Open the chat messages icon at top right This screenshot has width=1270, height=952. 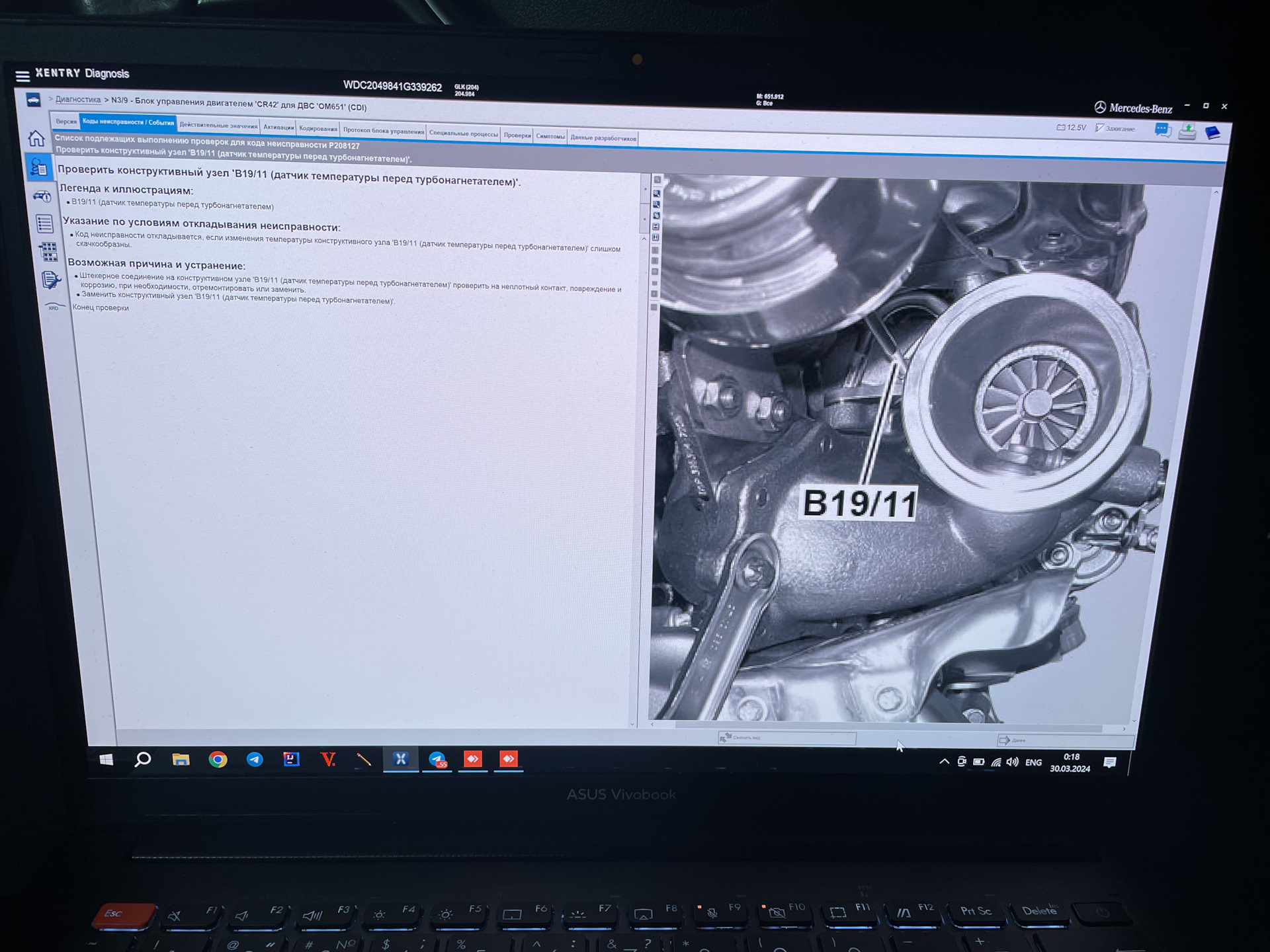pyautogui.click(x=1162, y=130)
